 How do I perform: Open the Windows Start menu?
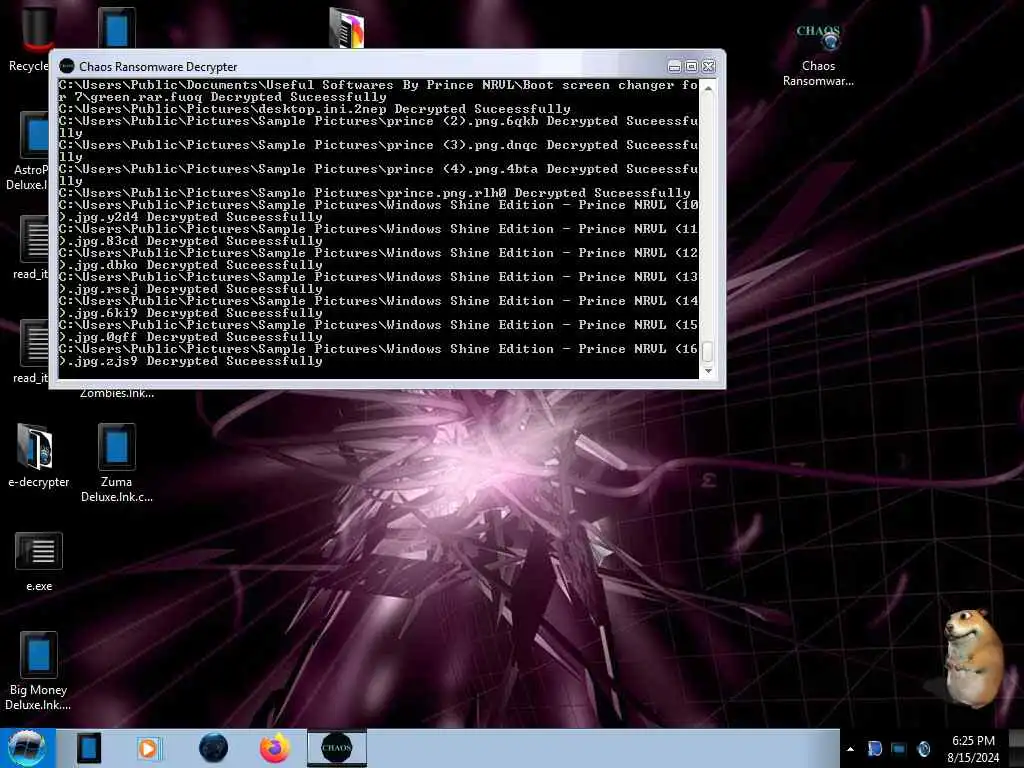pos(26,748)
